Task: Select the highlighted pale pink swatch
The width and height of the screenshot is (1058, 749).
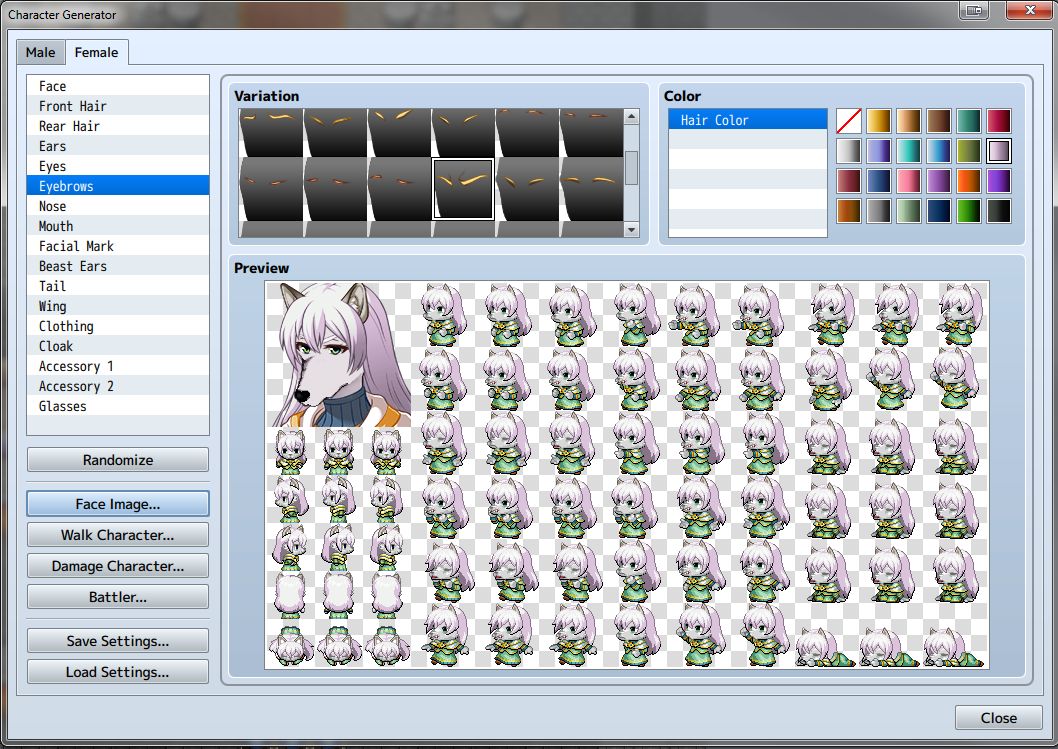Action: (999, 151)
